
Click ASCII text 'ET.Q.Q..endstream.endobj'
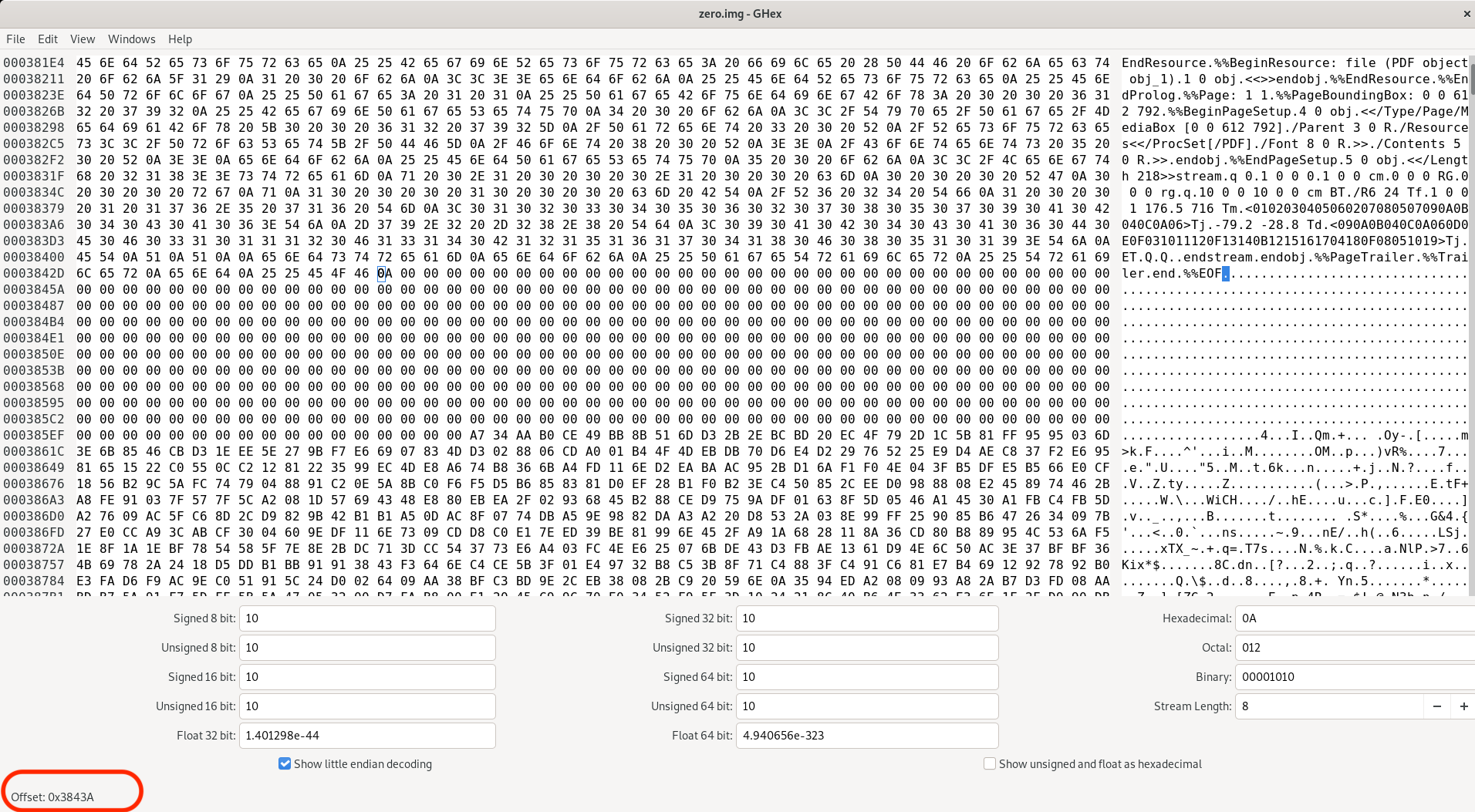[x=1214, y=258]
